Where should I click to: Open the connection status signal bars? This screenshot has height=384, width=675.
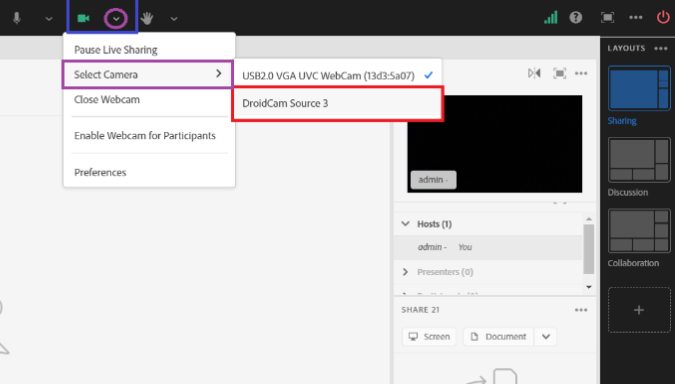[551, 18]
